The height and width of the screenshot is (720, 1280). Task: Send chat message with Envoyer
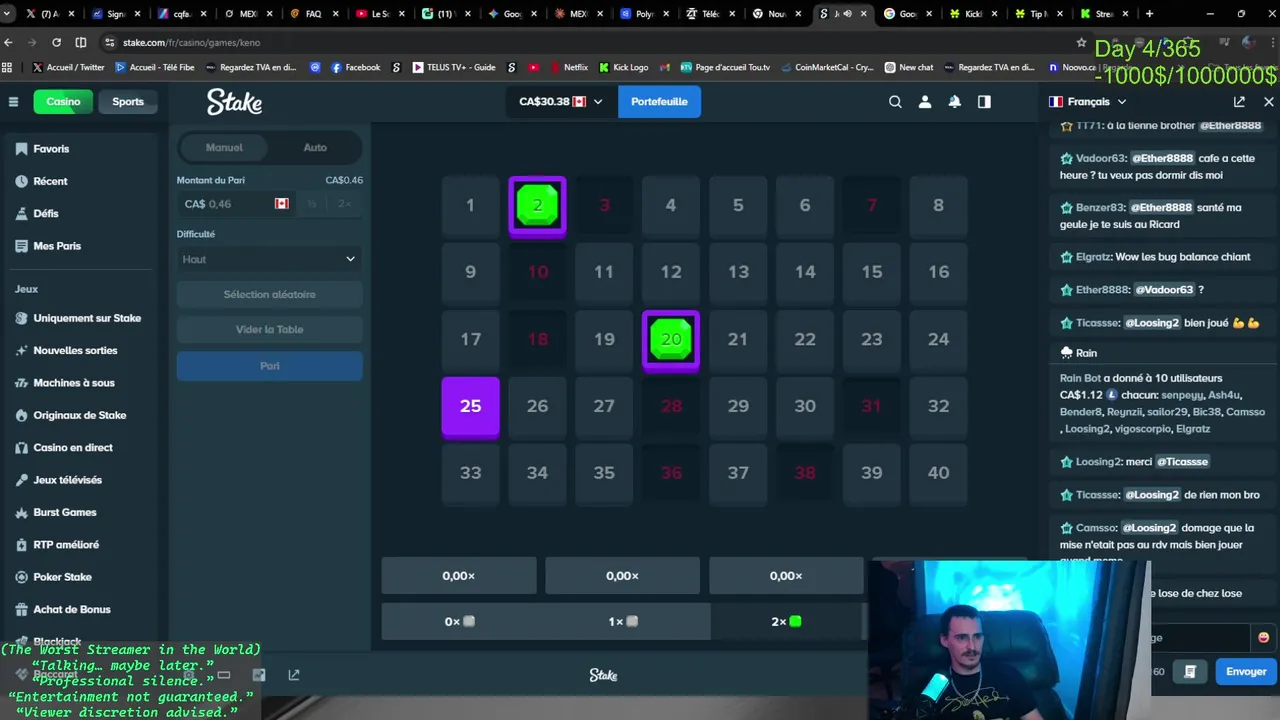pos(1246,671)
